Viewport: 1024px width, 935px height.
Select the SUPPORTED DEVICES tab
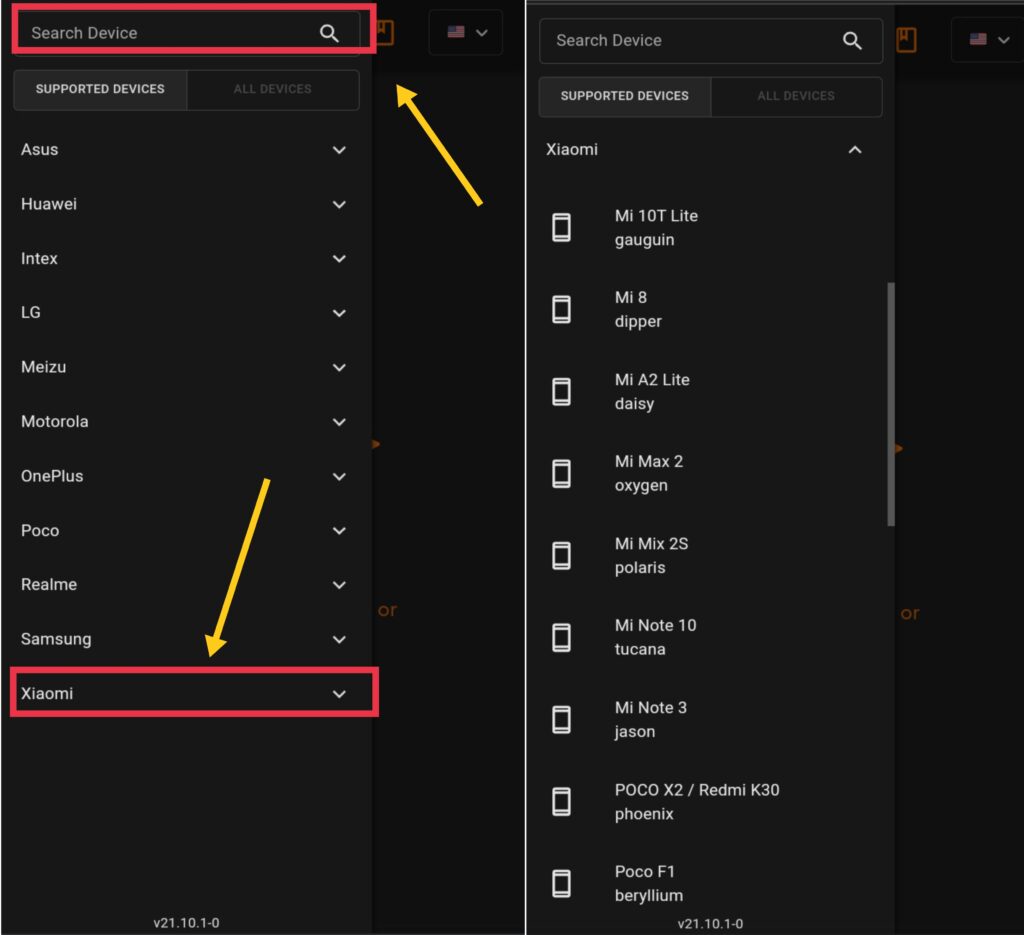click(x=100, y=89)
